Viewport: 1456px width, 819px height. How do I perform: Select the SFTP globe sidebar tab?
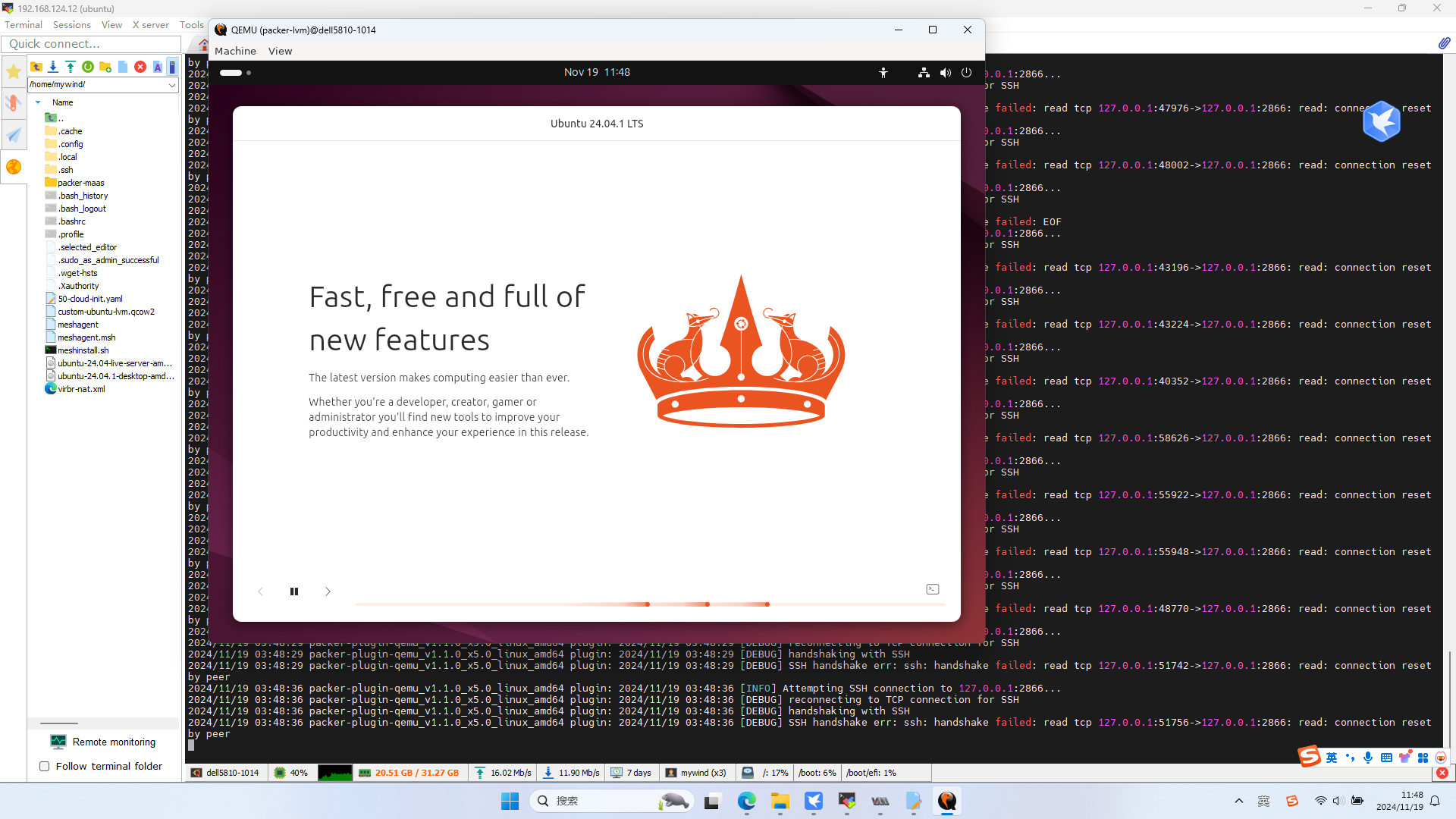pos(14,167)
